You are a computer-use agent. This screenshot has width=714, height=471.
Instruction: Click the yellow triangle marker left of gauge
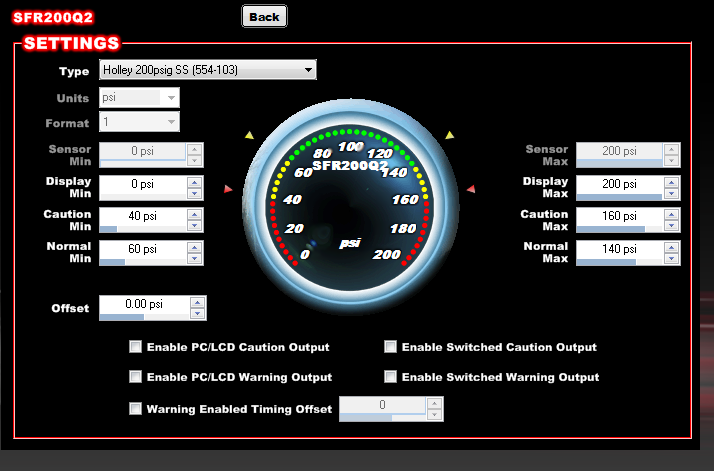point(249,135)
